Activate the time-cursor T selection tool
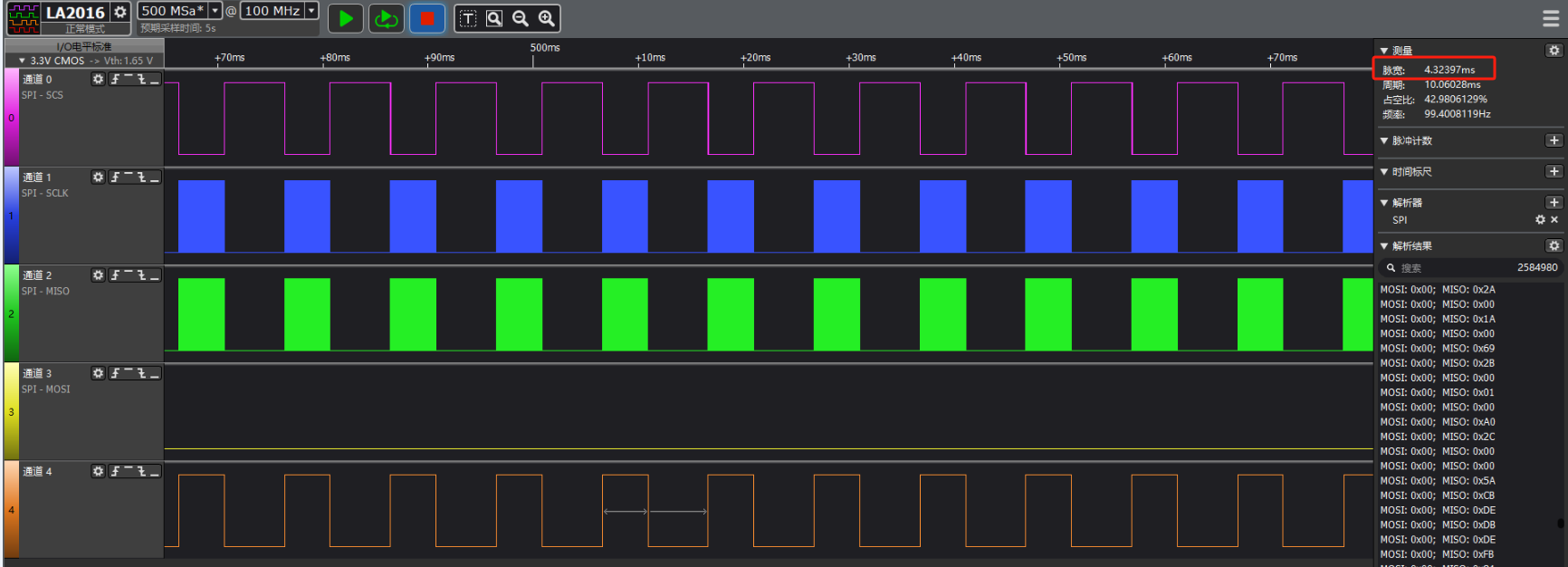Image resolution: width=1568 pixels, height=567 pixels. tap(468, 18)
